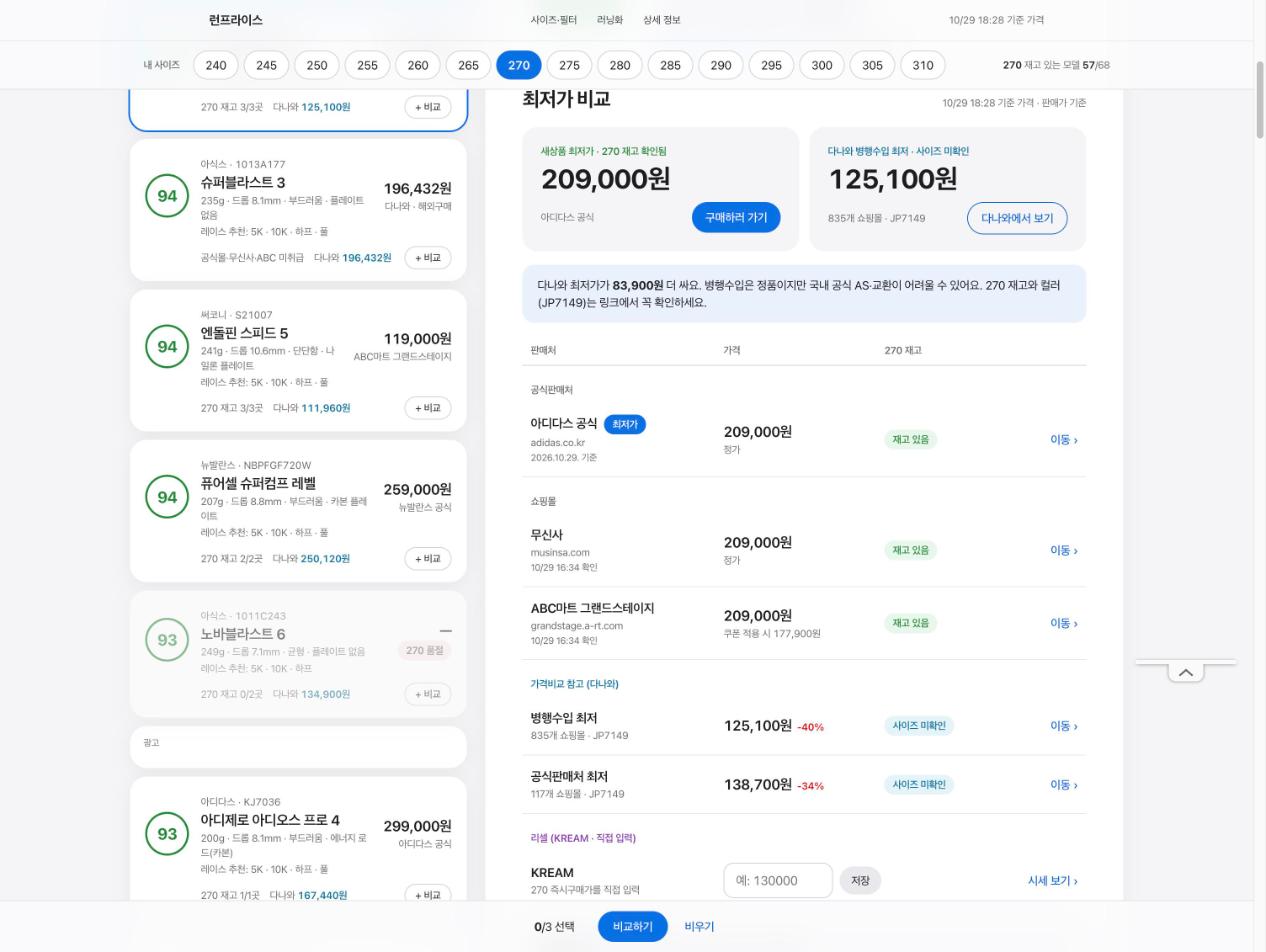This screenshot has width=1266, height=952.
Task: Go to 아디디스 공식 store via 이동
Action: click(x=1064, y=440)
